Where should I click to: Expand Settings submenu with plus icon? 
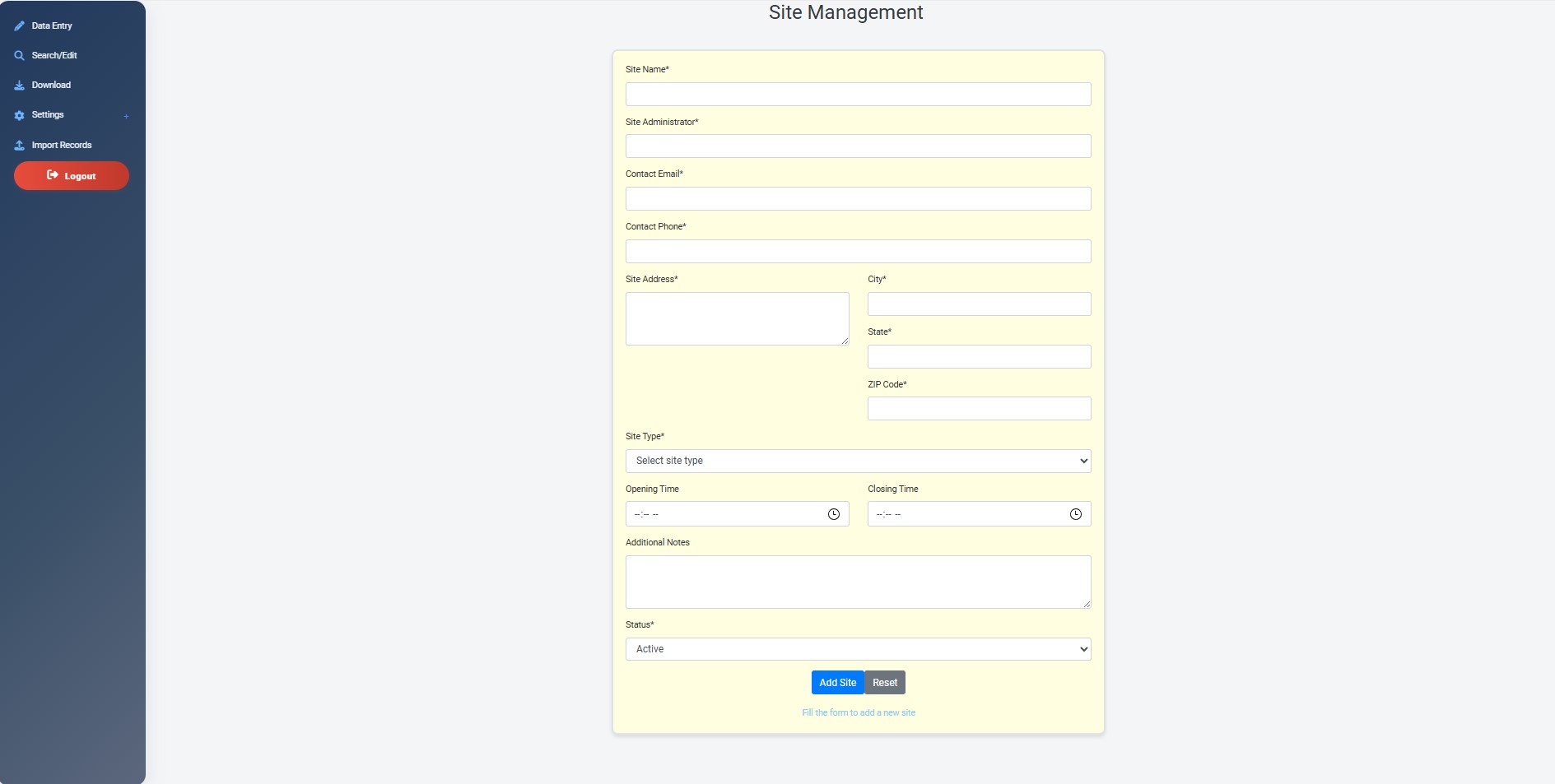[126, 116]
